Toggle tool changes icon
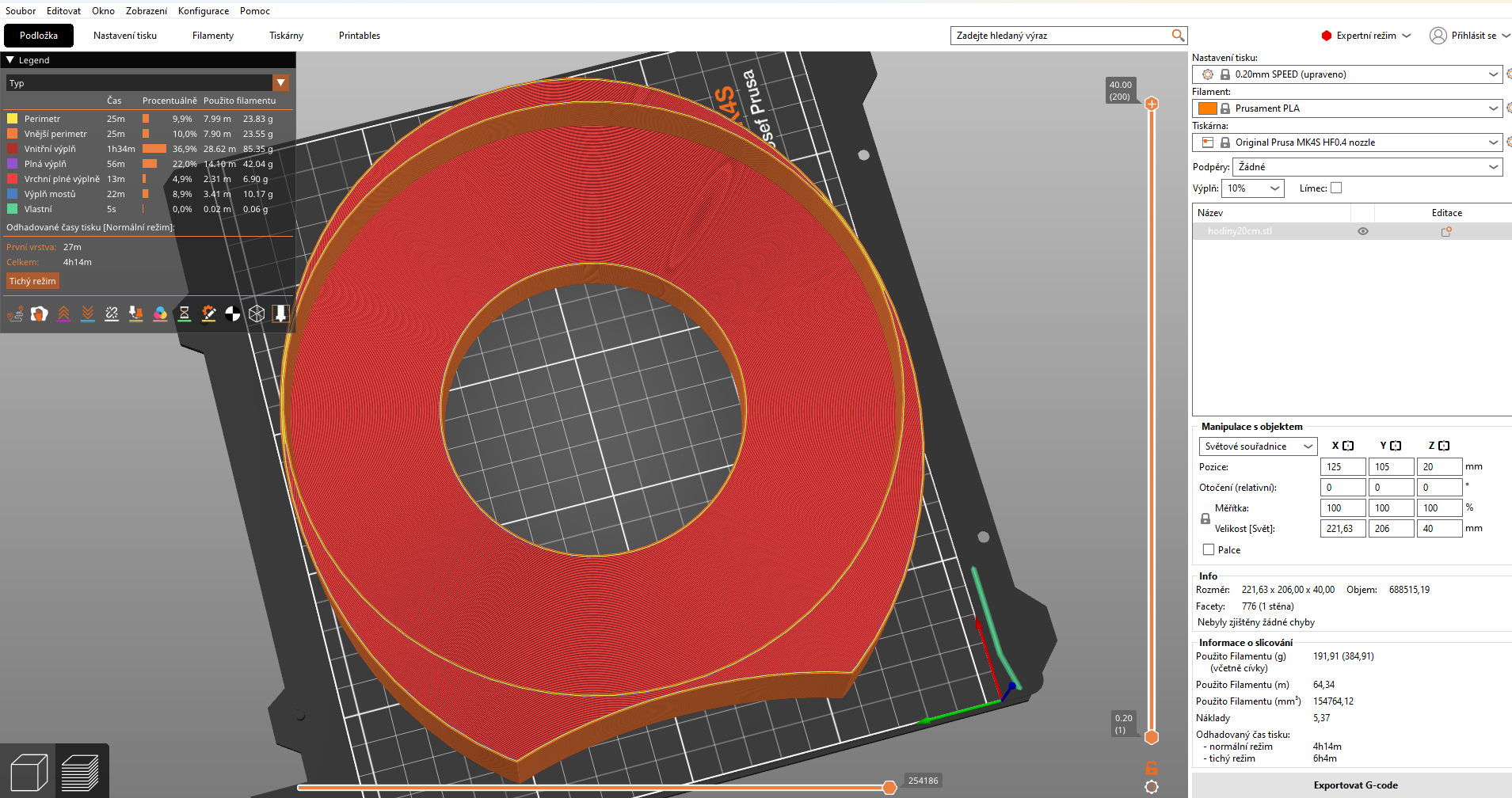The height and width of the screenshot is (798, 1512). coord(136,313)
